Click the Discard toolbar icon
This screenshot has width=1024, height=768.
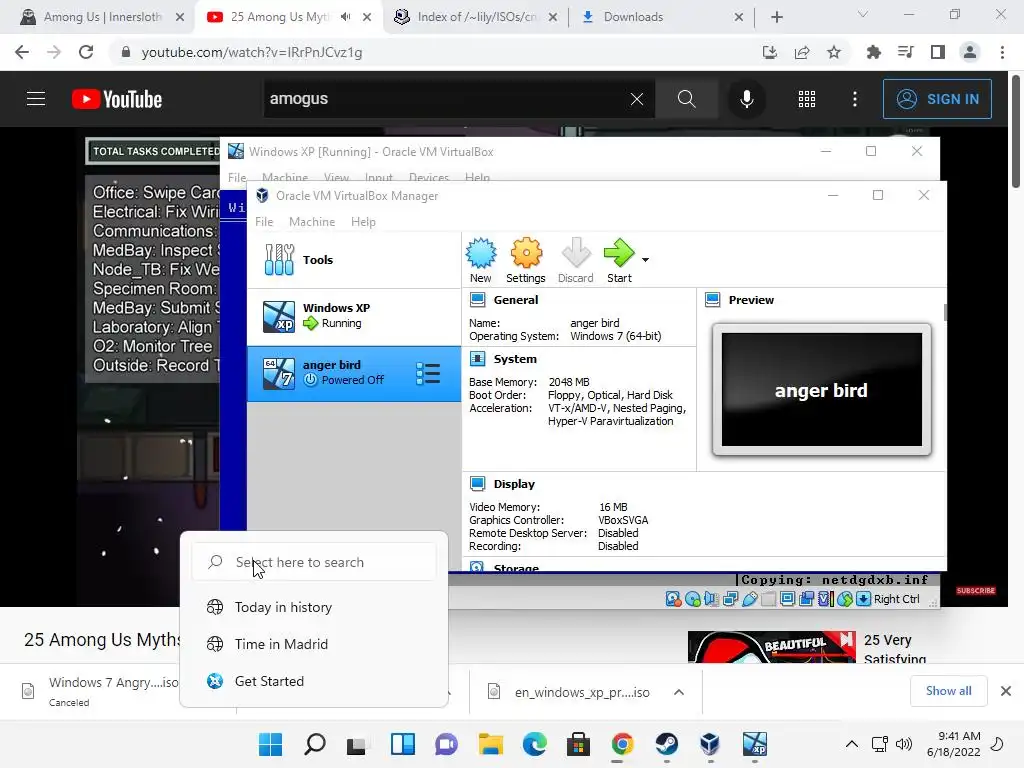(x=575, y=260)
